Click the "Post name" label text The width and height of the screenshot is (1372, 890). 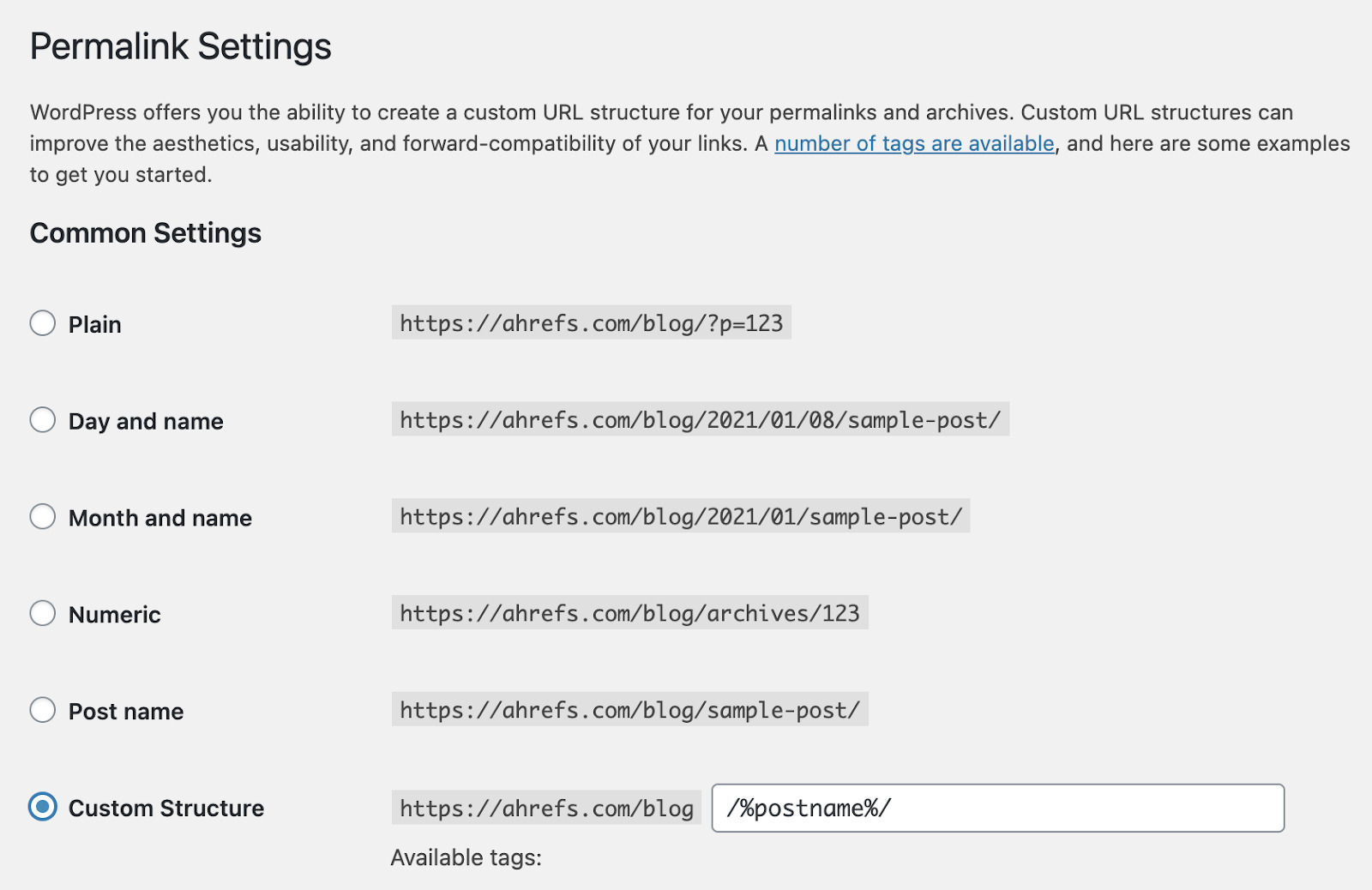[x=126, y=712]
